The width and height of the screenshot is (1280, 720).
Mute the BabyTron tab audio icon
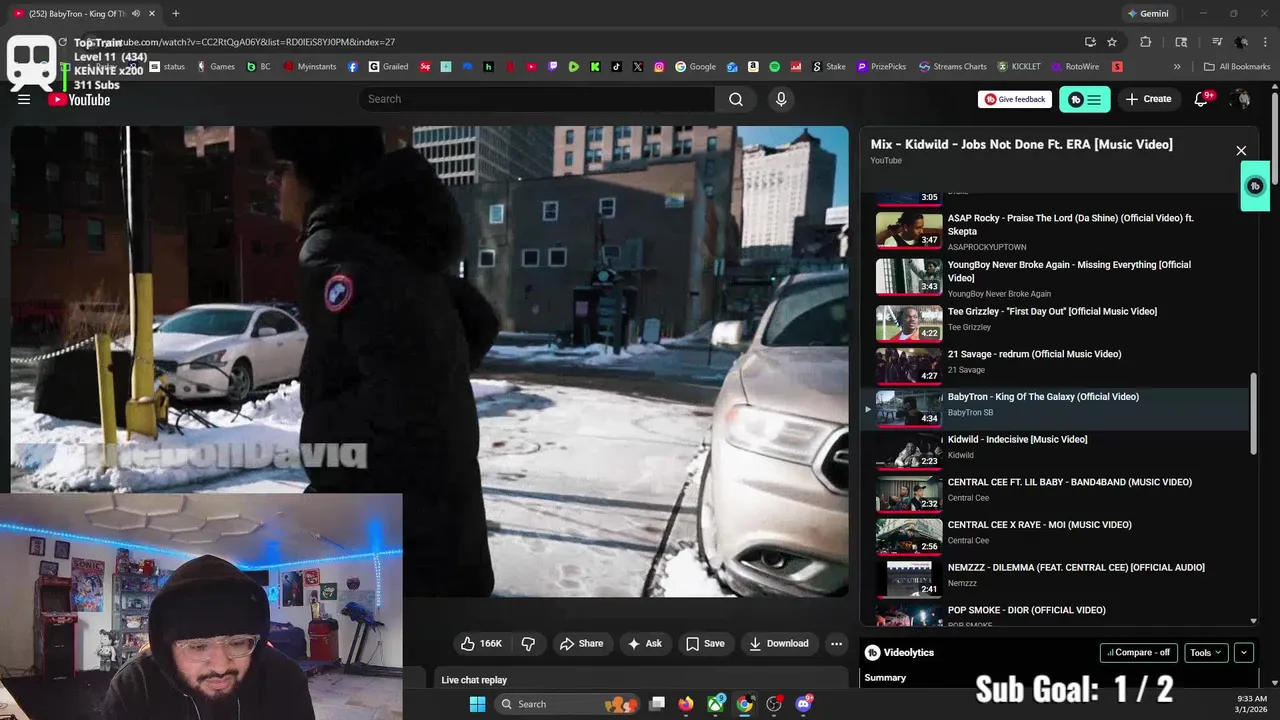(135, 14)
